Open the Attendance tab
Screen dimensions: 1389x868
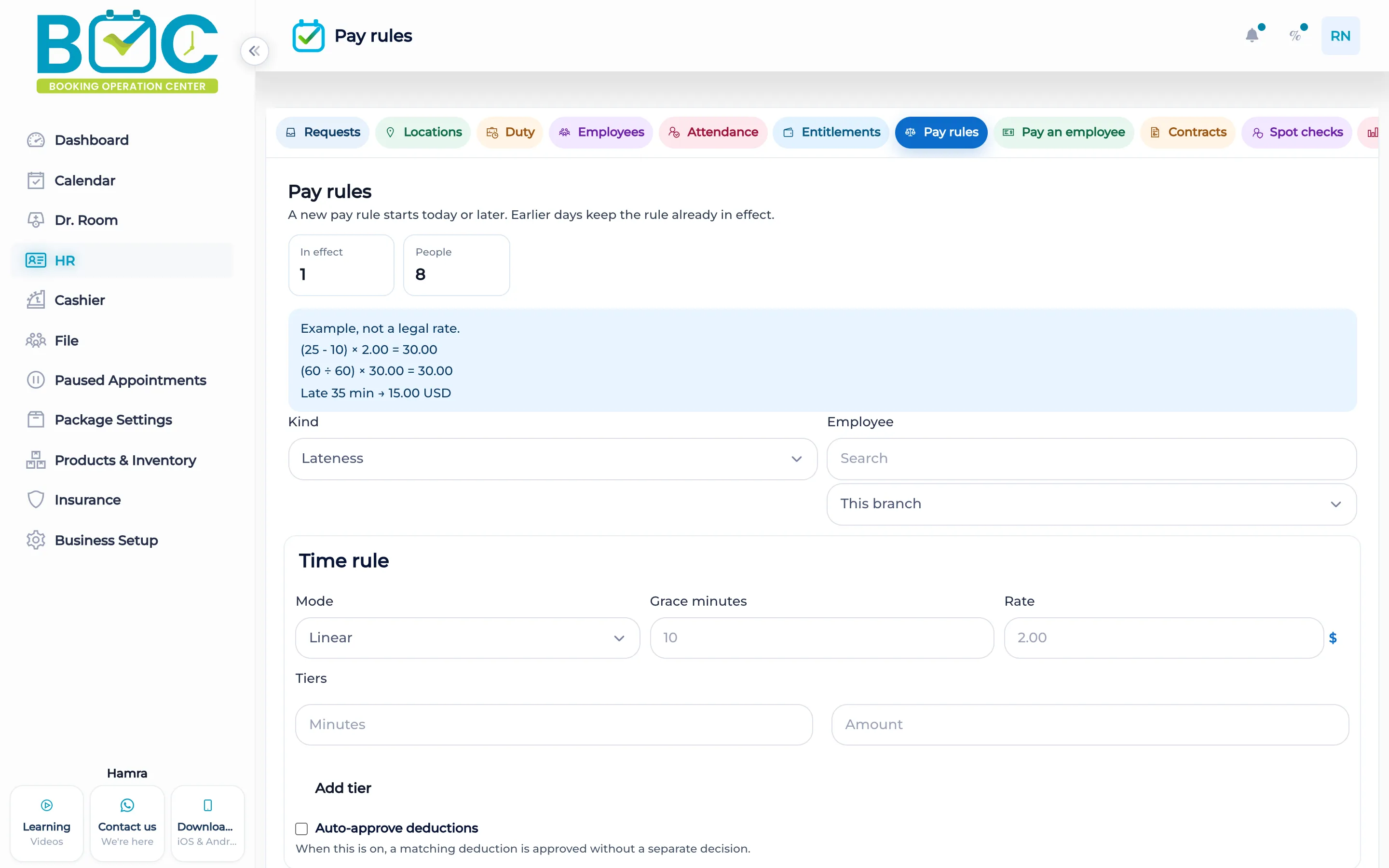(713, 133)
